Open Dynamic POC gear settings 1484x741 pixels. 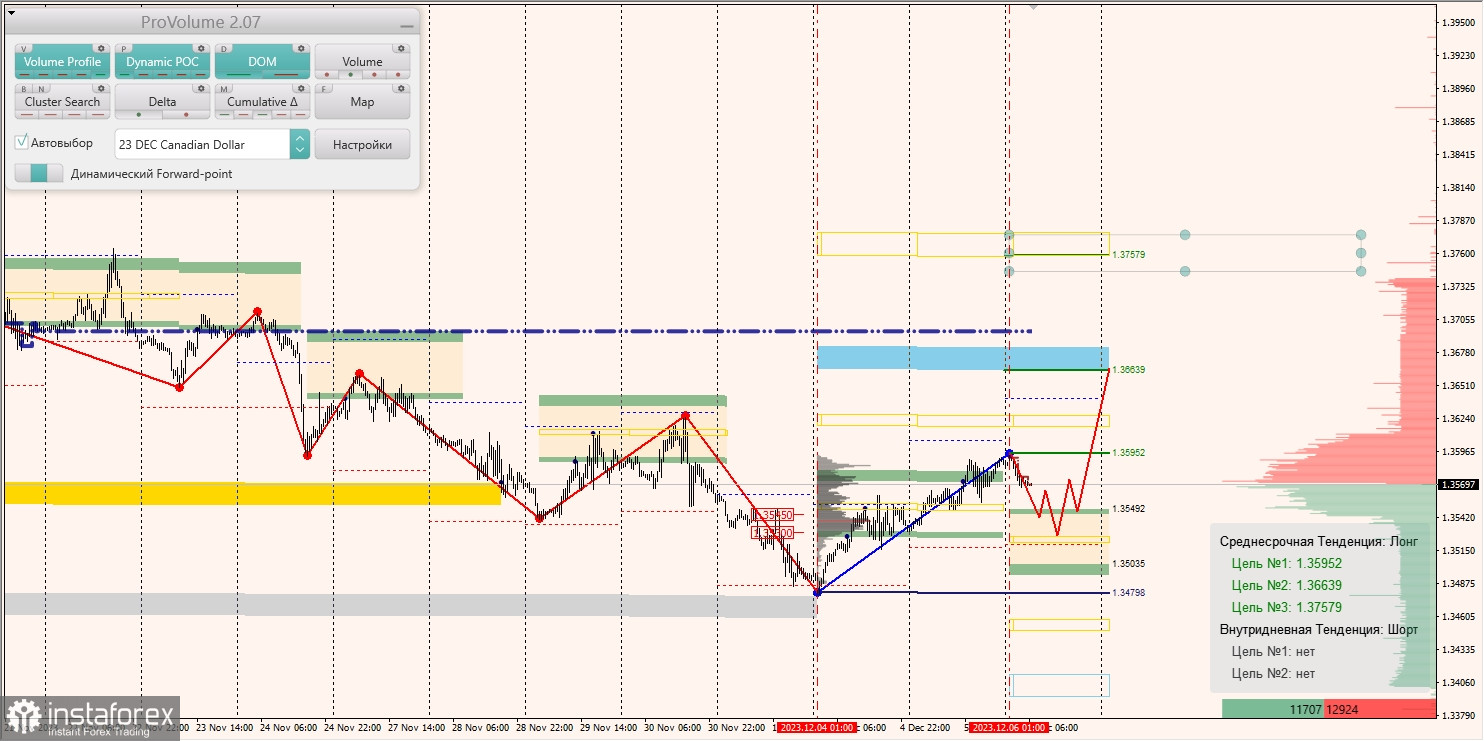coord(201,48)
